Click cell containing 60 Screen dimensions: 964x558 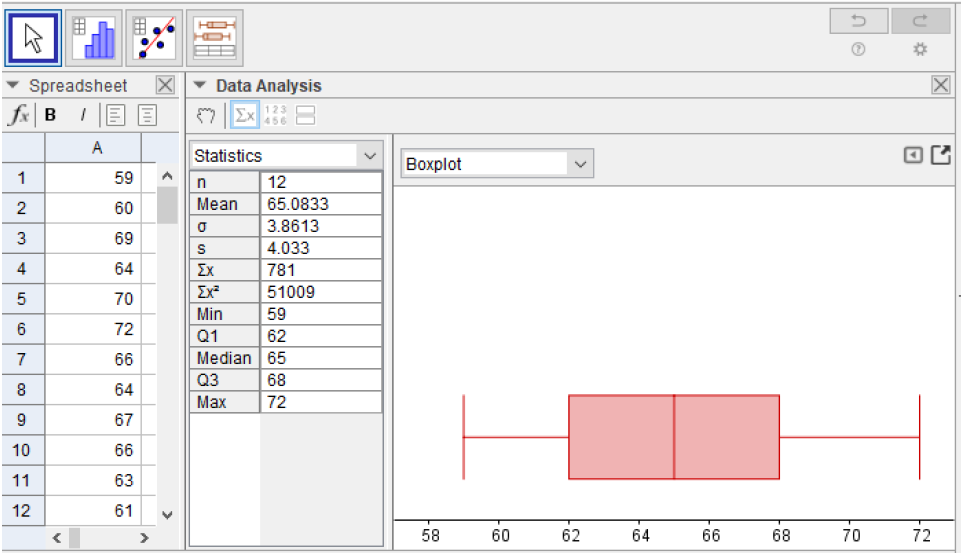93,208
